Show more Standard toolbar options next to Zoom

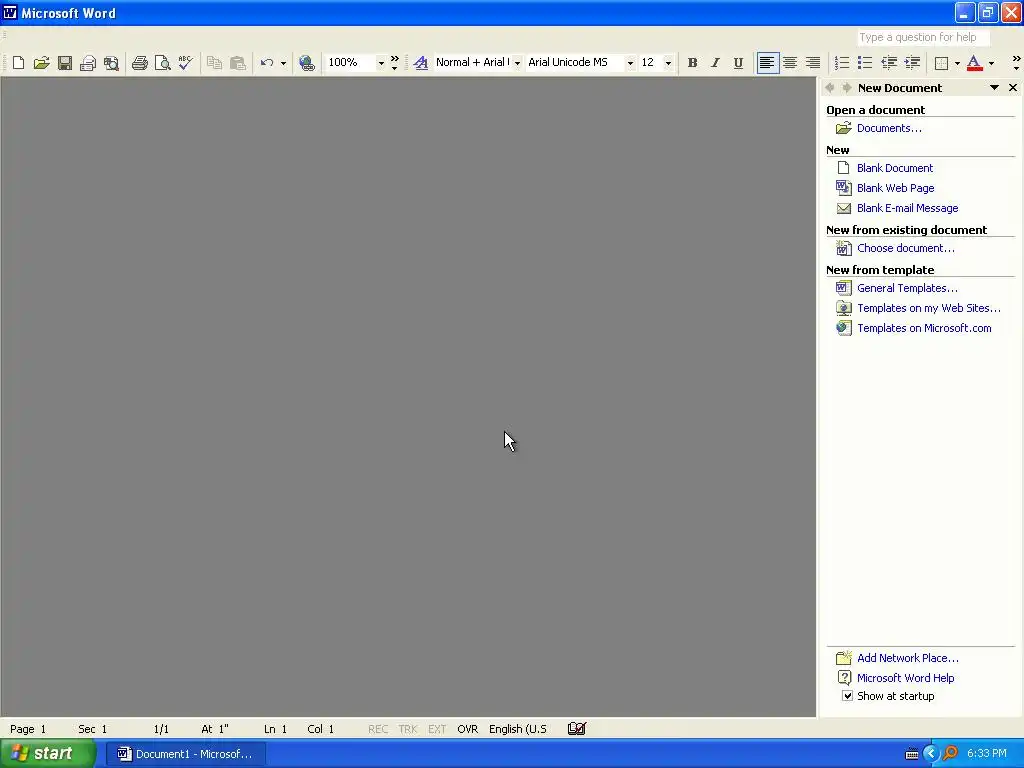coord(394,63)
